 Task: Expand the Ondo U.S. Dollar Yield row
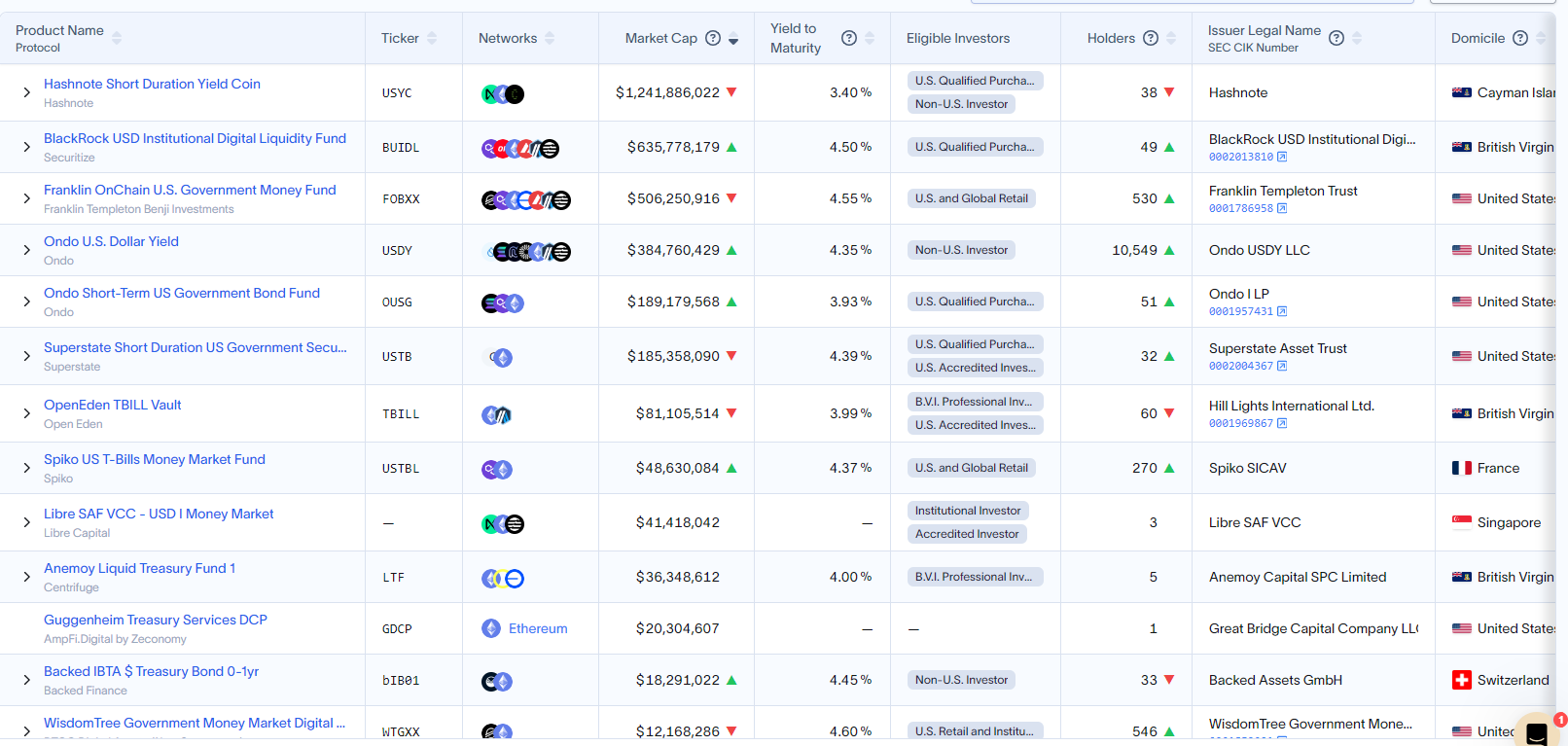click(x=26, y=250)
